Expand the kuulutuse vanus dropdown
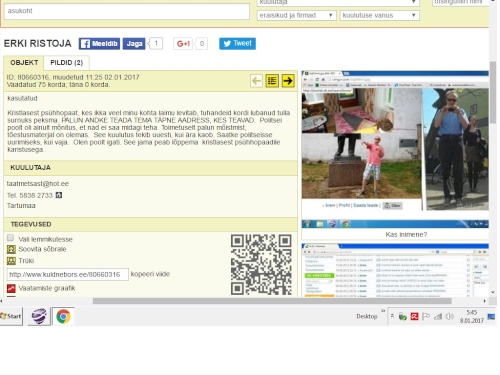The width and height of the screenshot is (500, 375). coord(379,15)
